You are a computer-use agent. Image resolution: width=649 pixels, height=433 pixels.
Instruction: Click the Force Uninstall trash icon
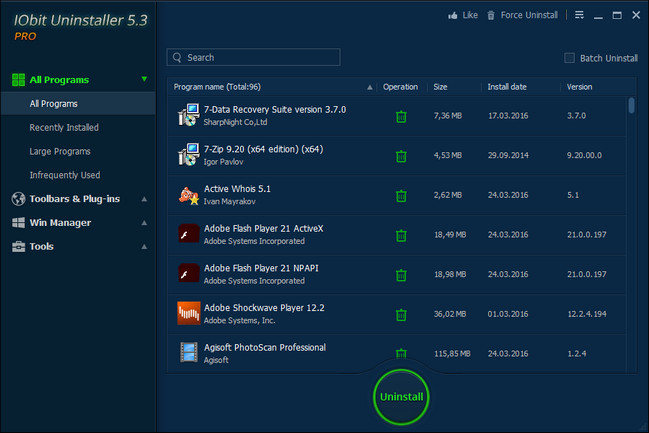491,15
